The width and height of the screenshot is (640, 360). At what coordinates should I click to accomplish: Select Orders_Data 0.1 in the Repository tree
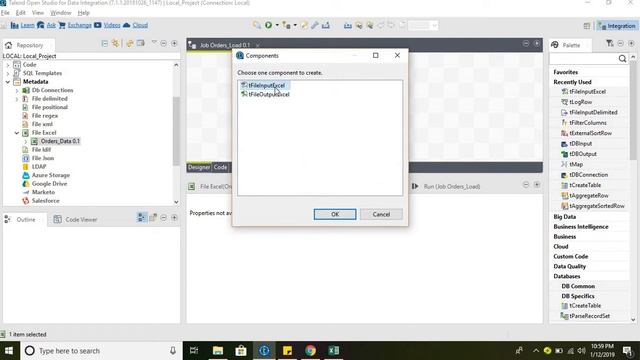tap(60, 141)
